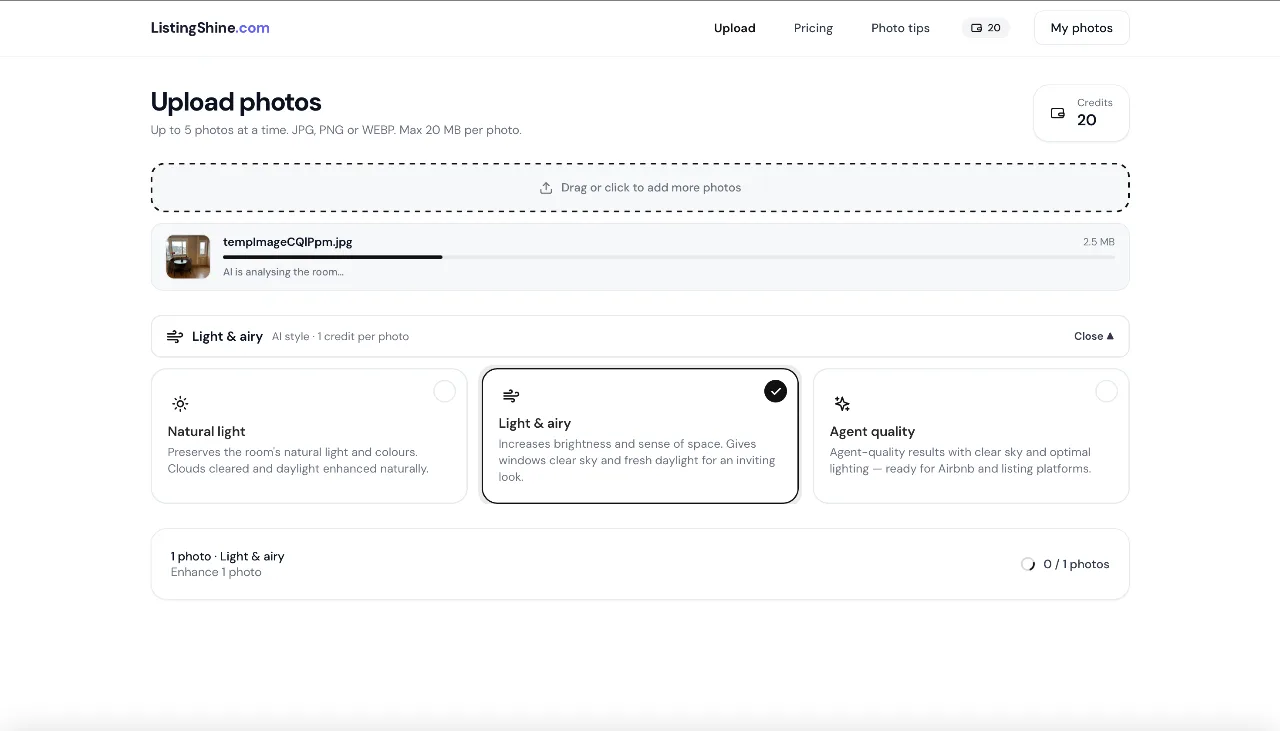Collapse the style selector with Close

click(1094, 336)
